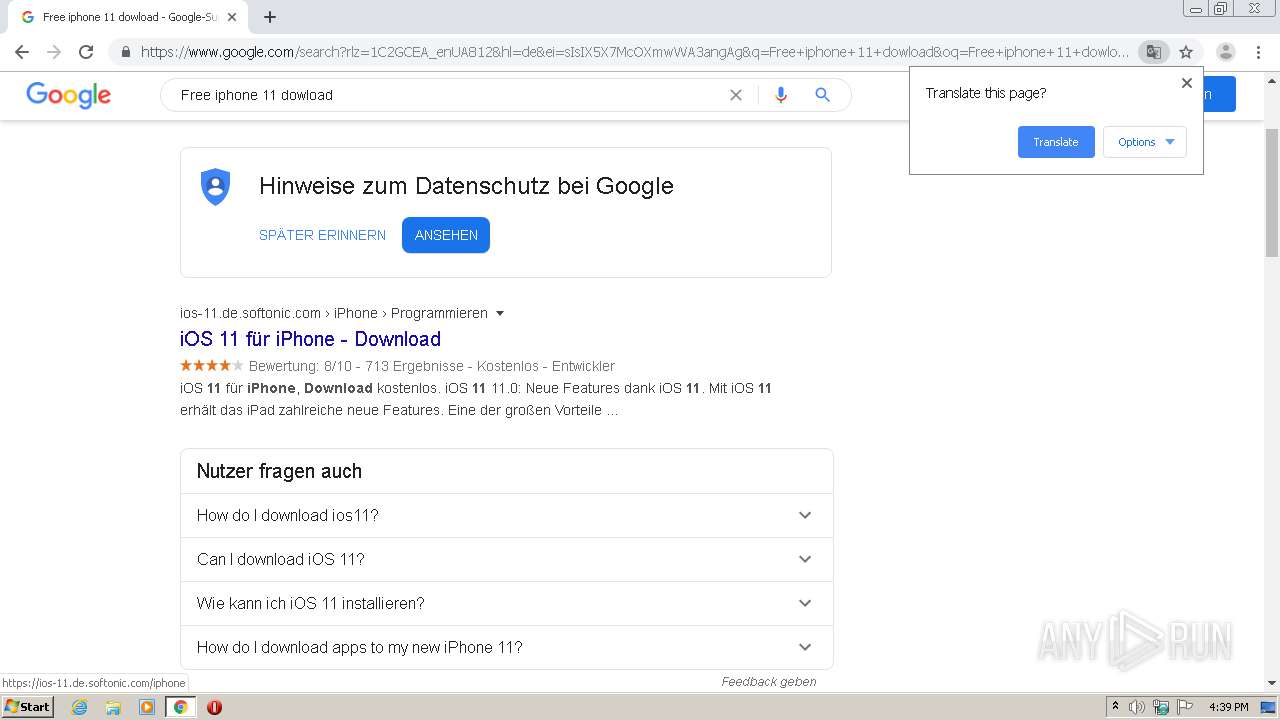Launch Internet Explorer from taskbar
This screenshot has height=720, width=1280.
tap(80, 707)
